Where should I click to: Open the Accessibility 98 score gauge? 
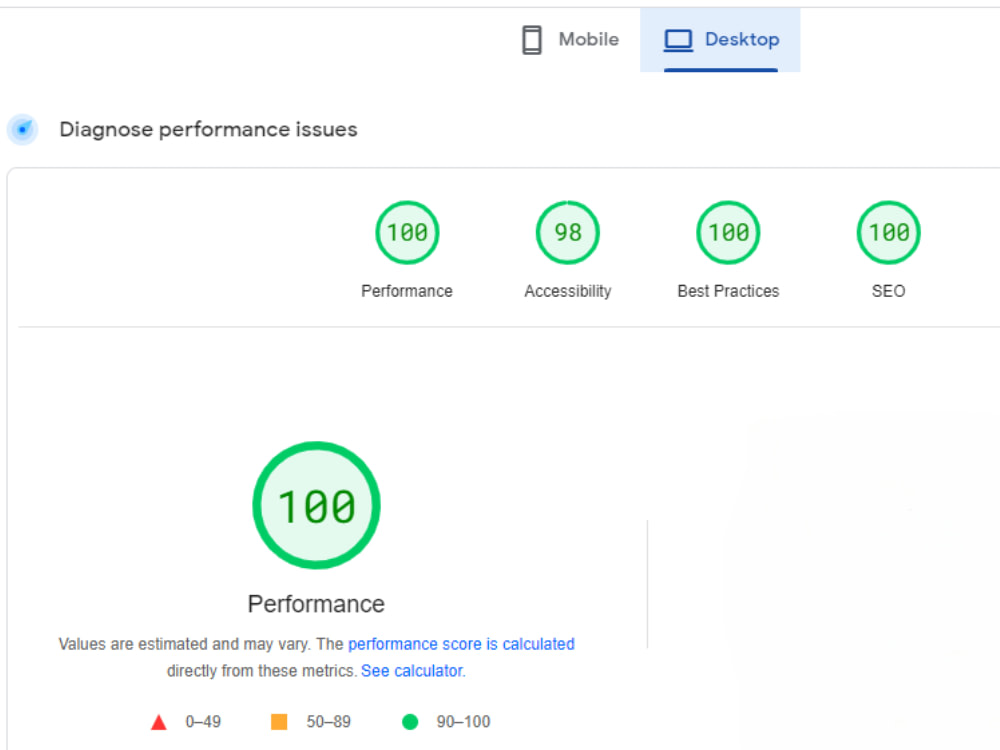(x=568, y=232)
